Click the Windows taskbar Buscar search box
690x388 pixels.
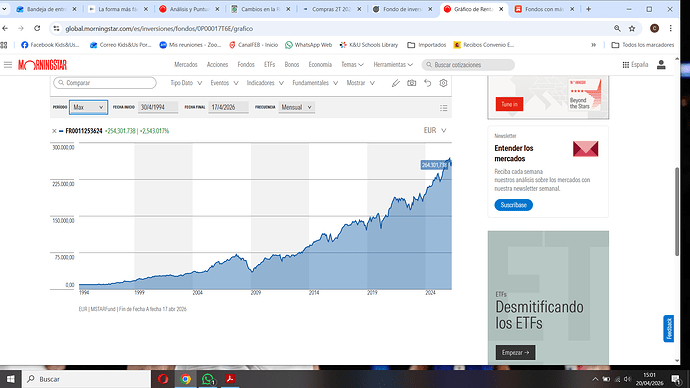point(87,379)
